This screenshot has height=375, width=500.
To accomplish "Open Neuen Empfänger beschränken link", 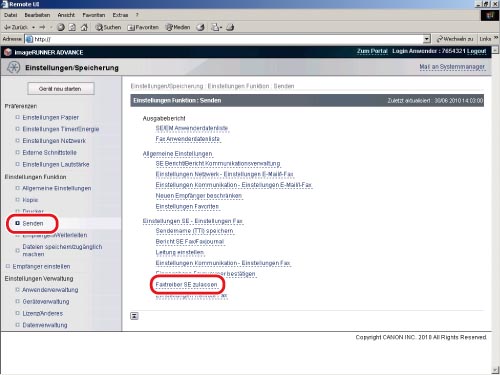I will [199, 196].
